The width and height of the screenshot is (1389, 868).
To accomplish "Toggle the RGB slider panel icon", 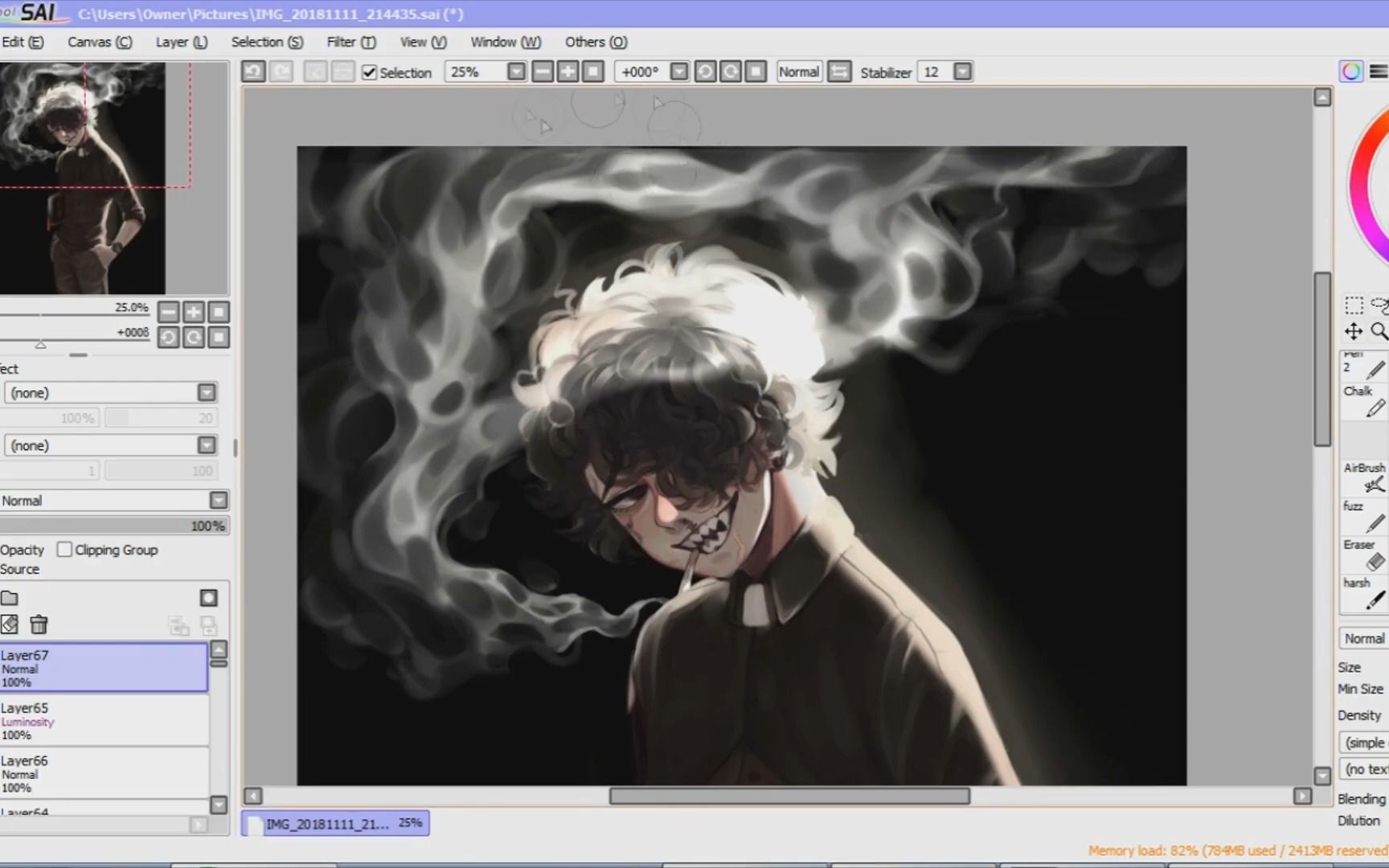I will click(1379, 72).
